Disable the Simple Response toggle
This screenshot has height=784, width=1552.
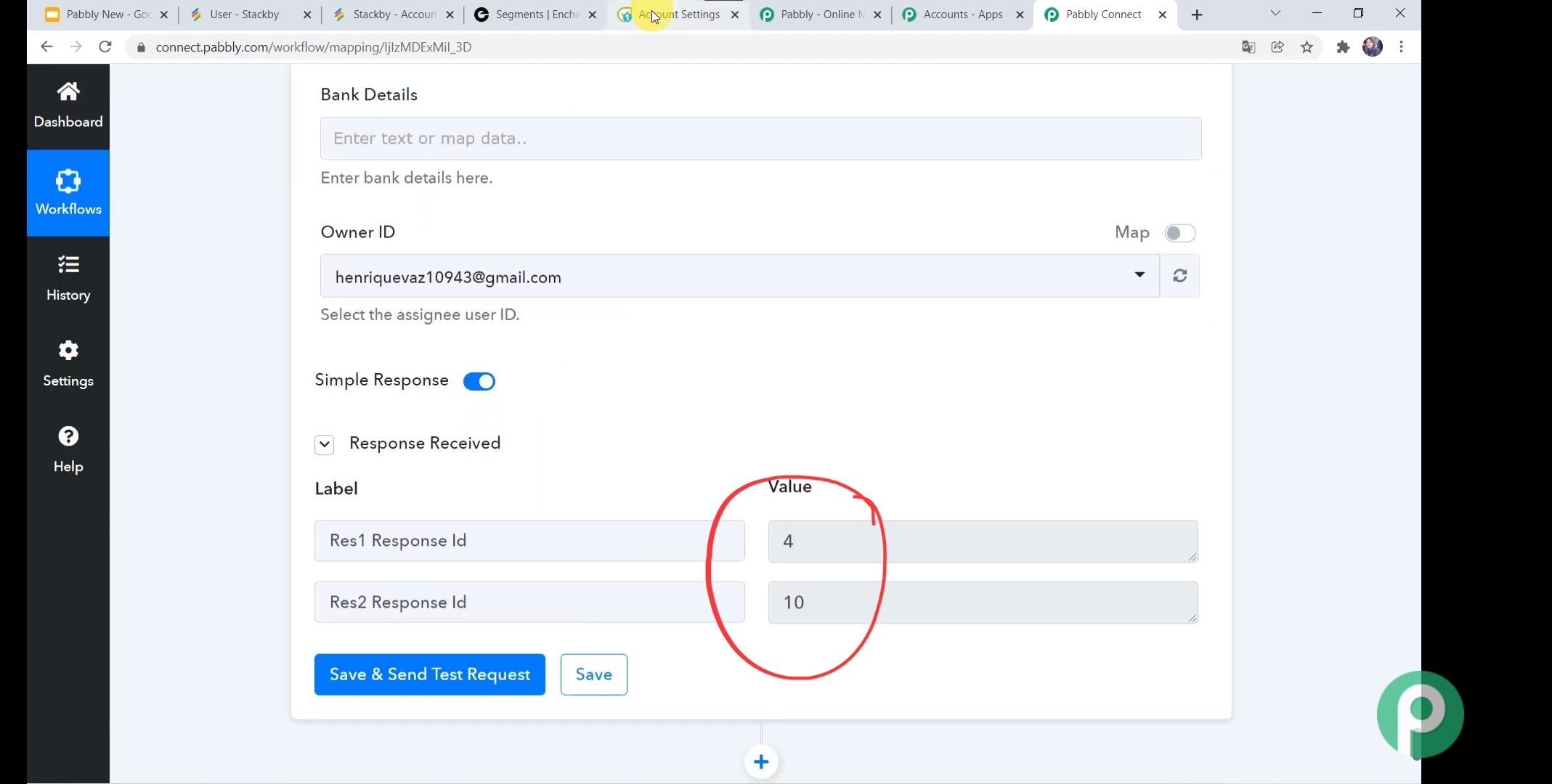pyautogui.click(x=479, y=381)
